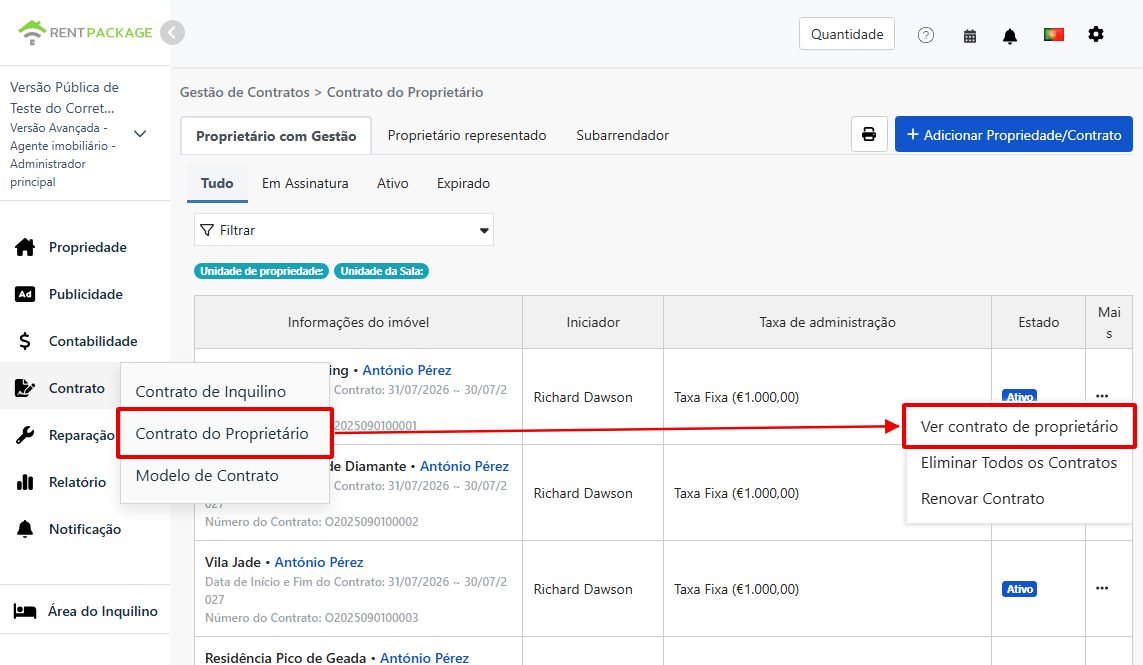The height and width of the screenshot is (665, 1143).
Task: Click Informações do imóvel column header
Action: pos(358,322)
